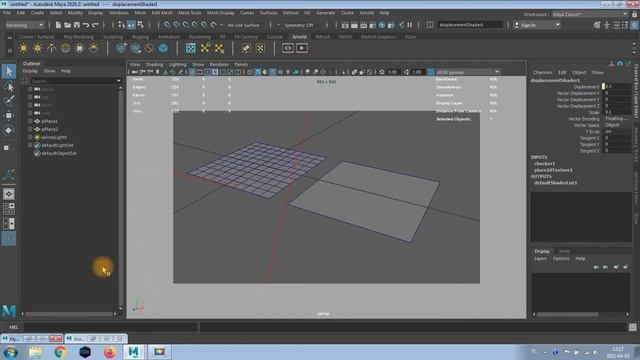The height and width of the screenshot is (360, 640).
Task: Create Arnold physical sky from shelf
Action: (x=93, y=48)
